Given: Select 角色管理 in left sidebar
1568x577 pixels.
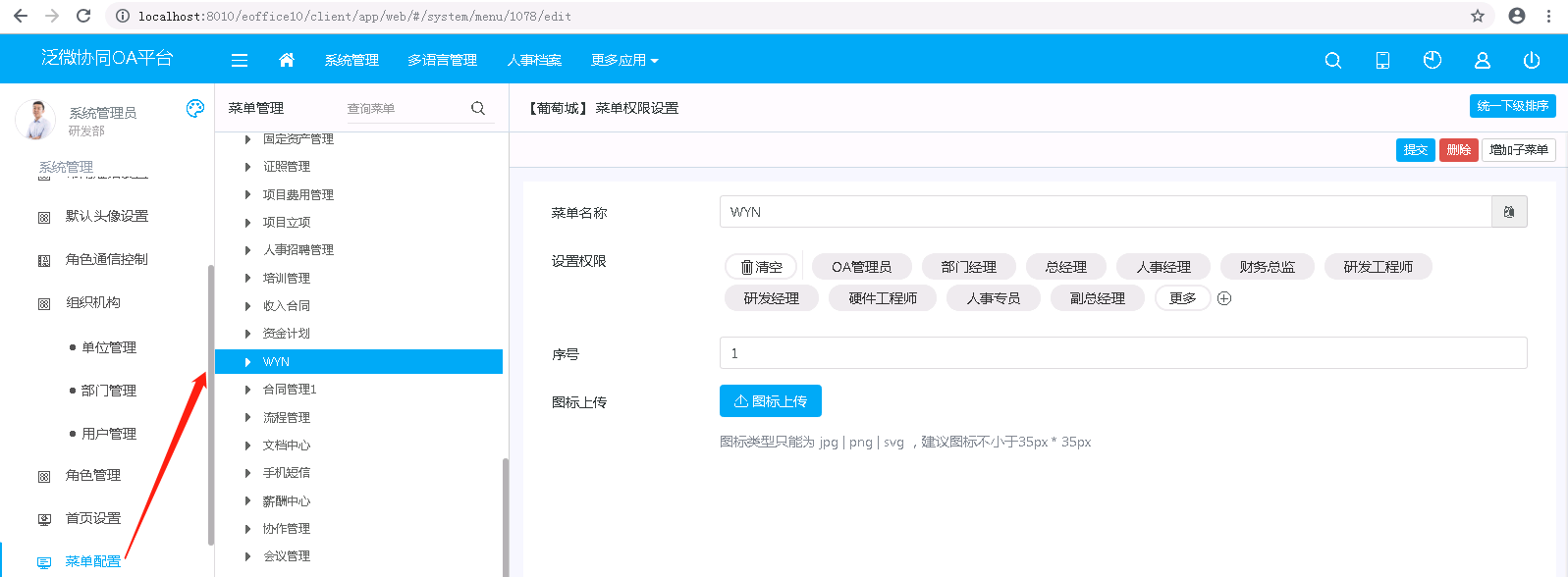Looking at the screenshot, I should 93,475.
